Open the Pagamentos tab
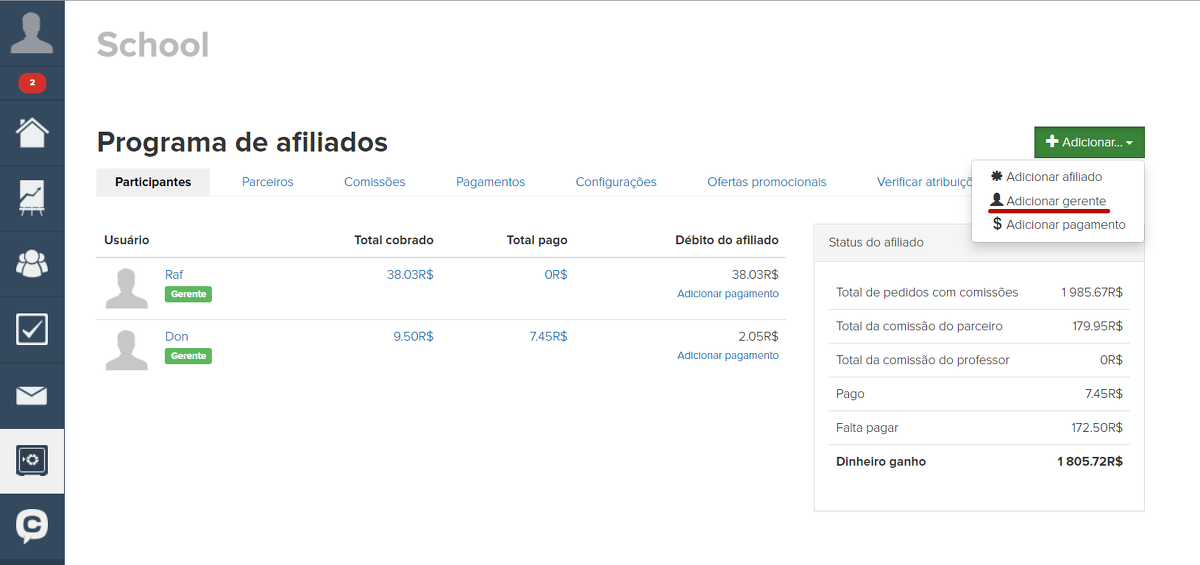 click(x=490, y=182)
